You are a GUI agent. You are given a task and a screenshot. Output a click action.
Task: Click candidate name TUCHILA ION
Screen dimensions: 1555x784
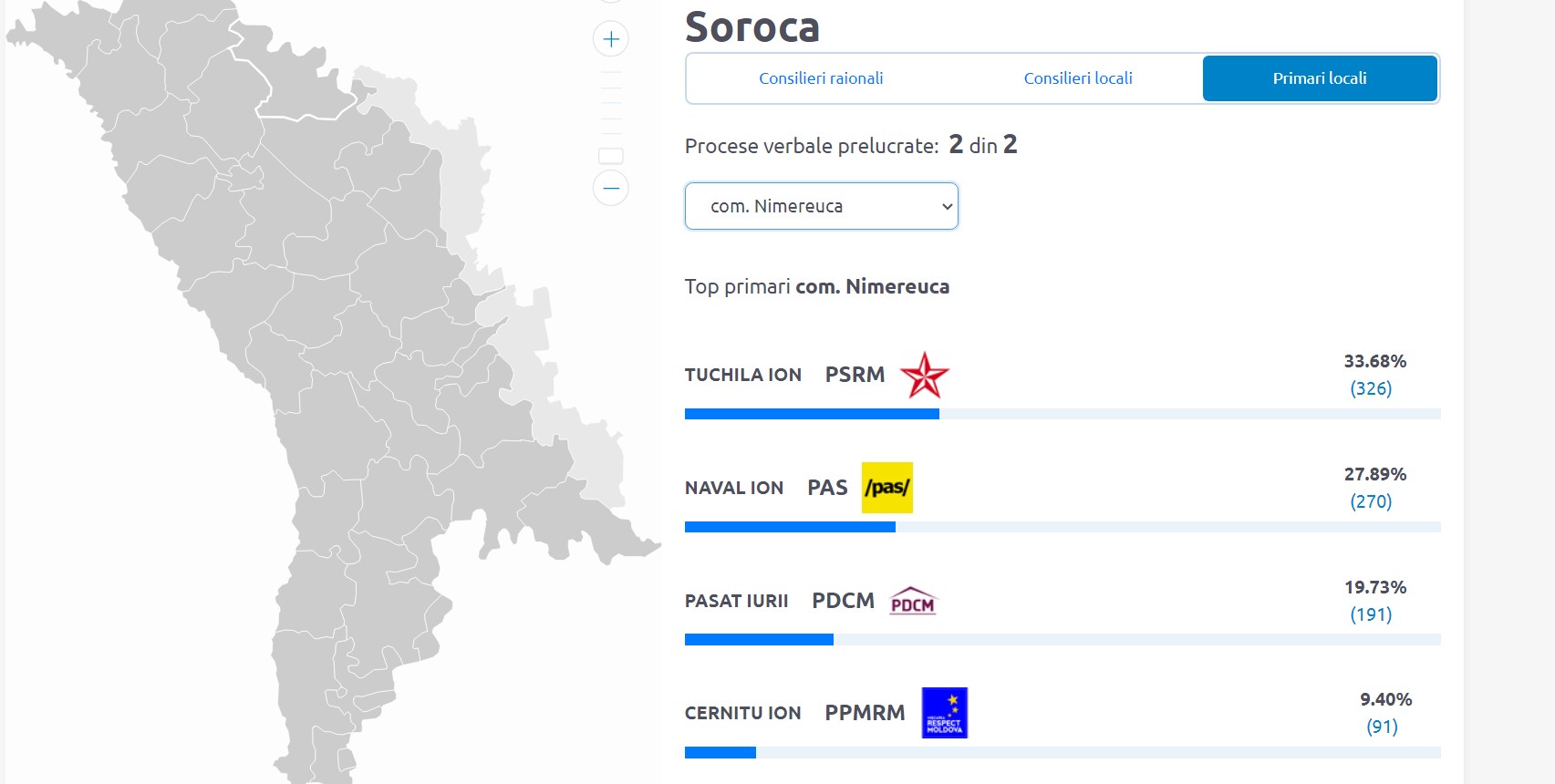coord(743,376)
